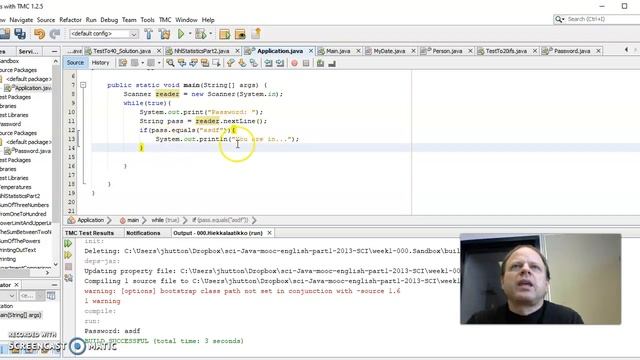
Task: Toggle Rectangular Selection editor icon
Action: (216, 63)
